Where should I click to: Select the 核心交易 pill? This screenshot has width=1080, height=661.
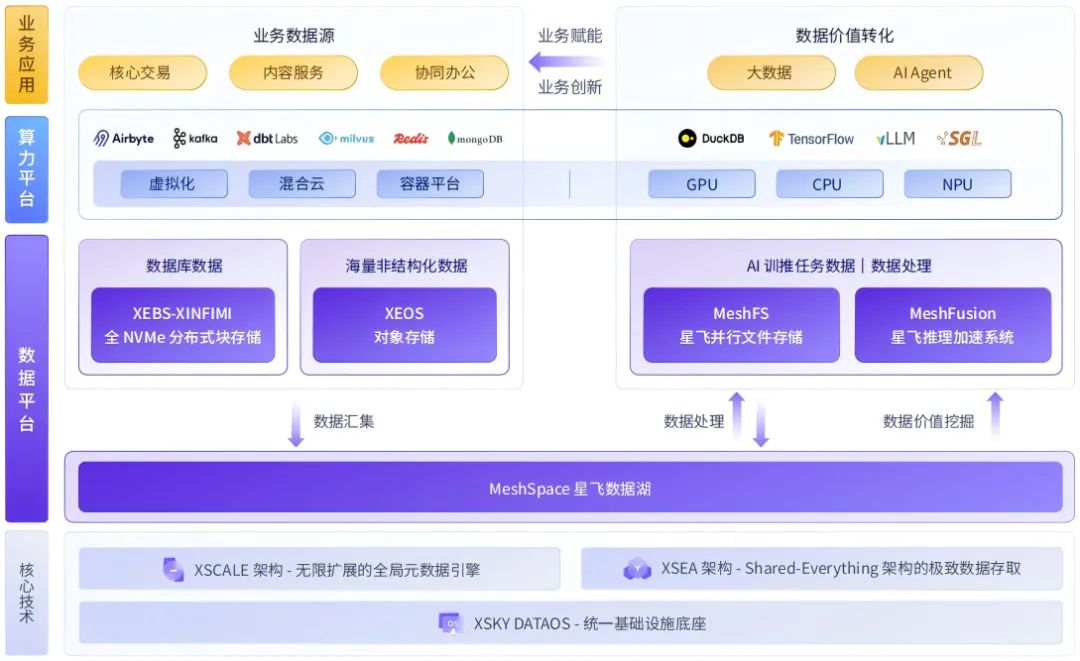pos(143,73)
